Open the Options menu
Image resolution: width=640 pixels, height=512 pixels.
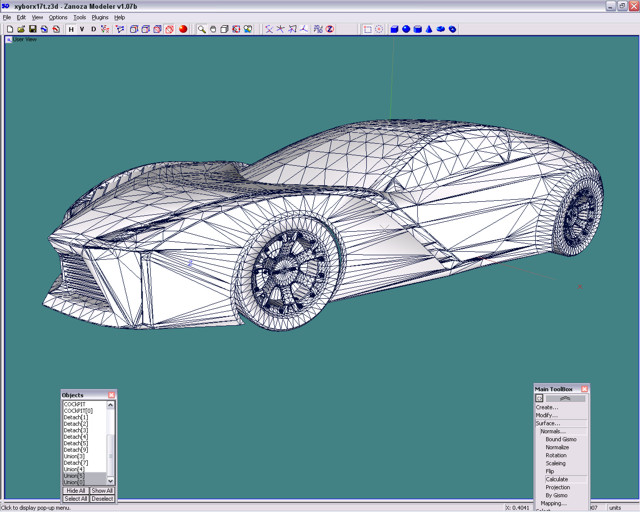coord(58,17)
